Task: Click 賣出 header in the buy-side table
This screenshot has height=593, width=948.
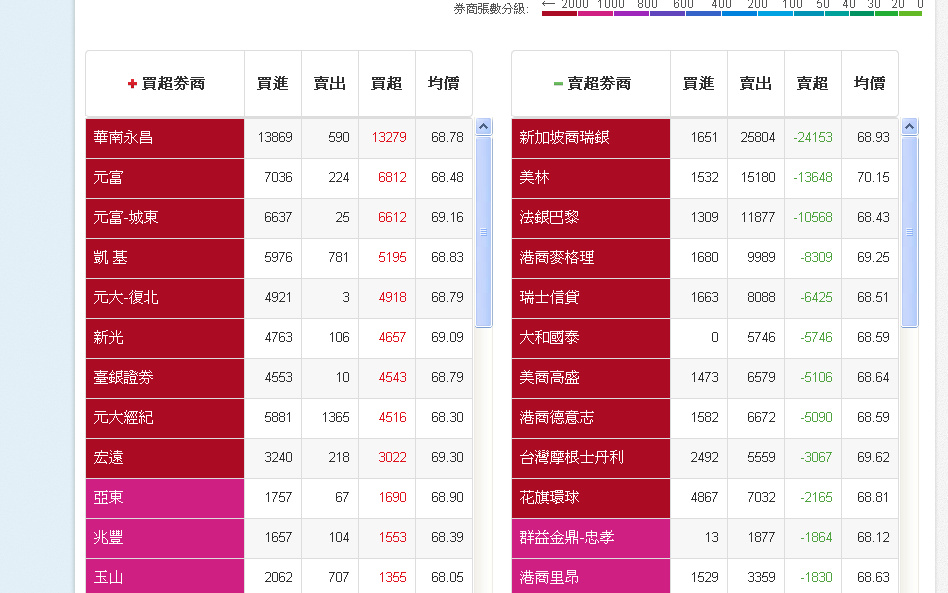Action: coord(330,83)
